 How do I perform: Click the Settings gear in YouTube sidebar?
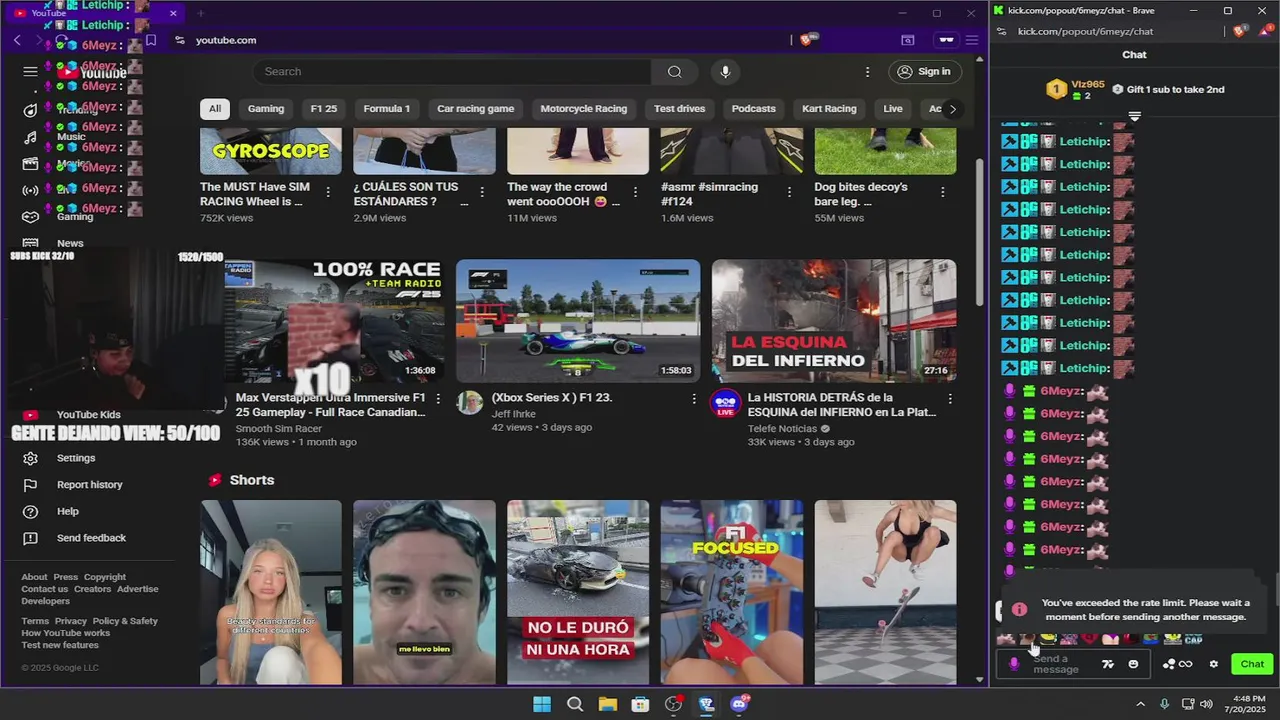pos(30,458)
